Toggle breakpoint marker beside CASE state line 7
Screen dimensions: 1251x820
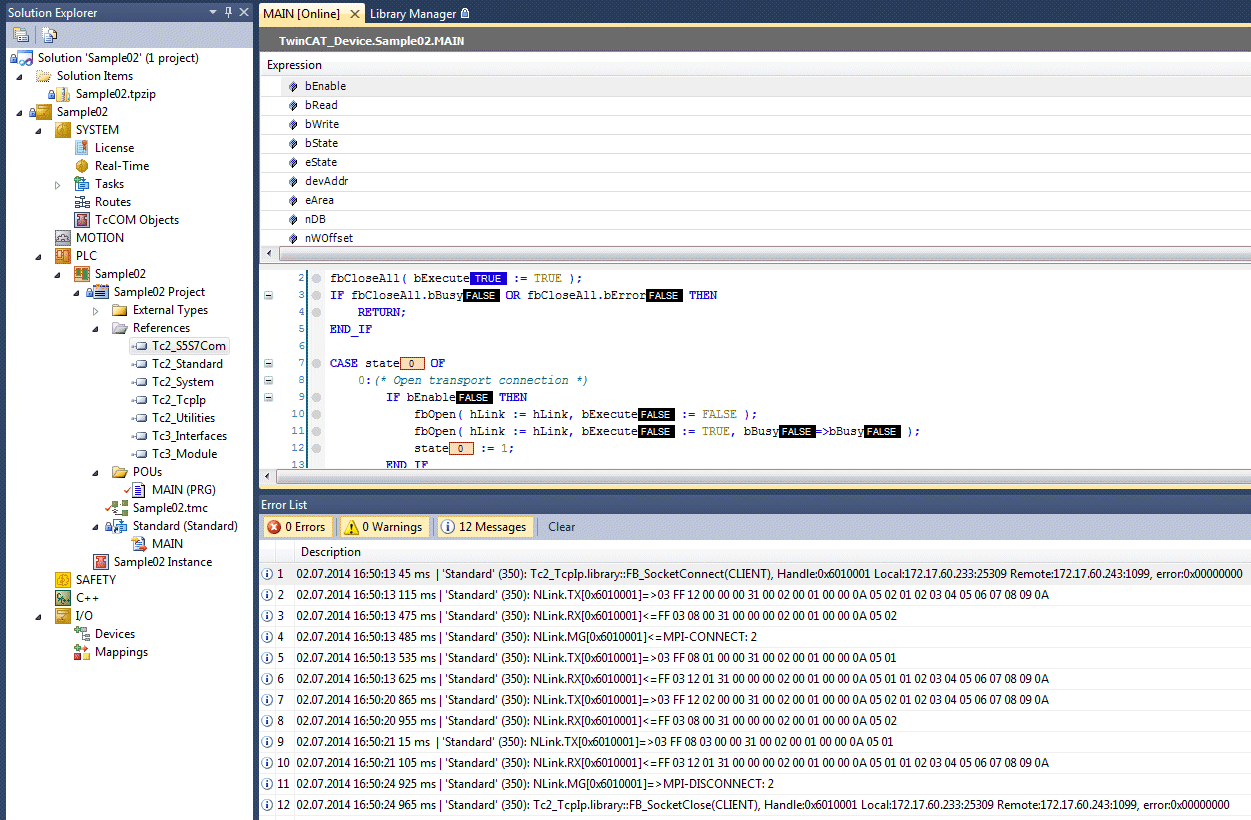(x=316, y=363)
